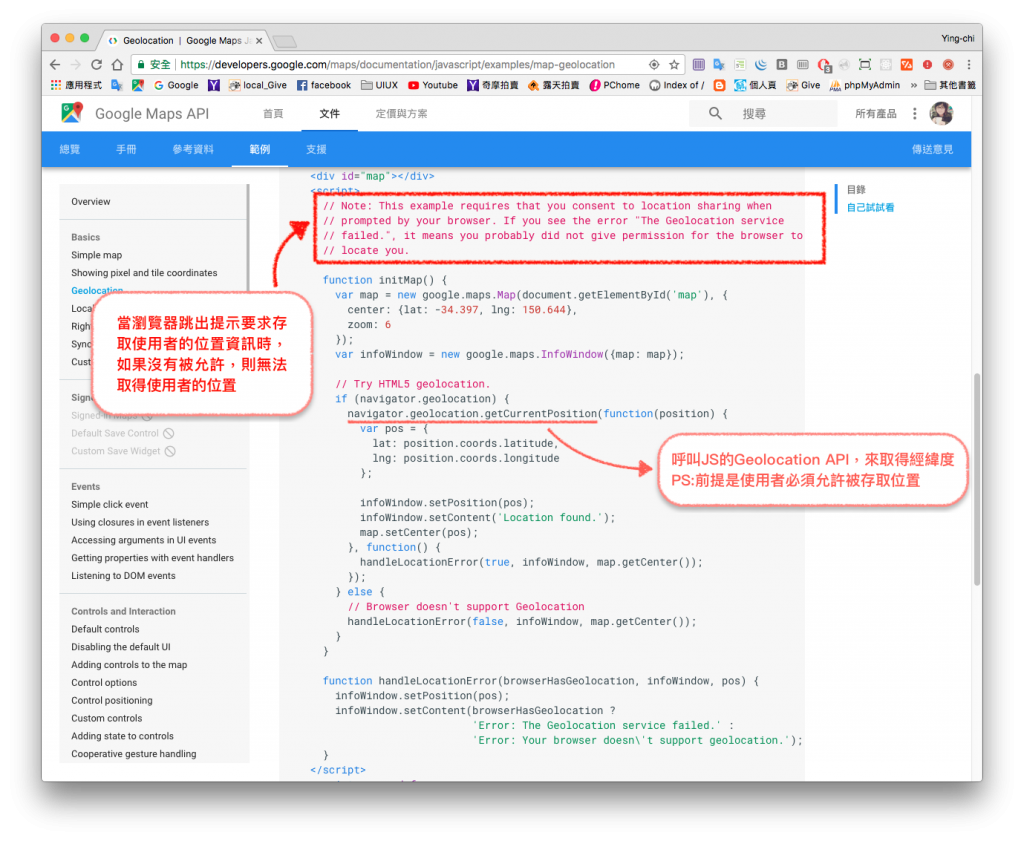Open the PChome bookmark

[x=615, y=85]
